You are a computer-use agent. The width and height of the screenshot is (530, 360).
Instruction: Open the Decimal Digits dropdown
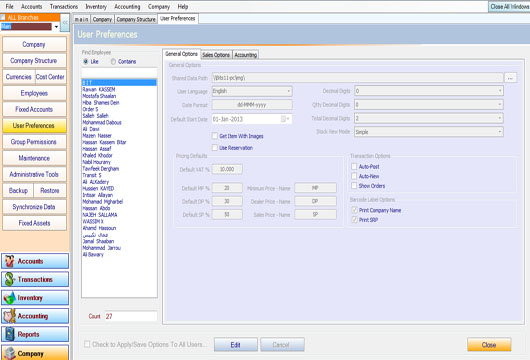500,91
